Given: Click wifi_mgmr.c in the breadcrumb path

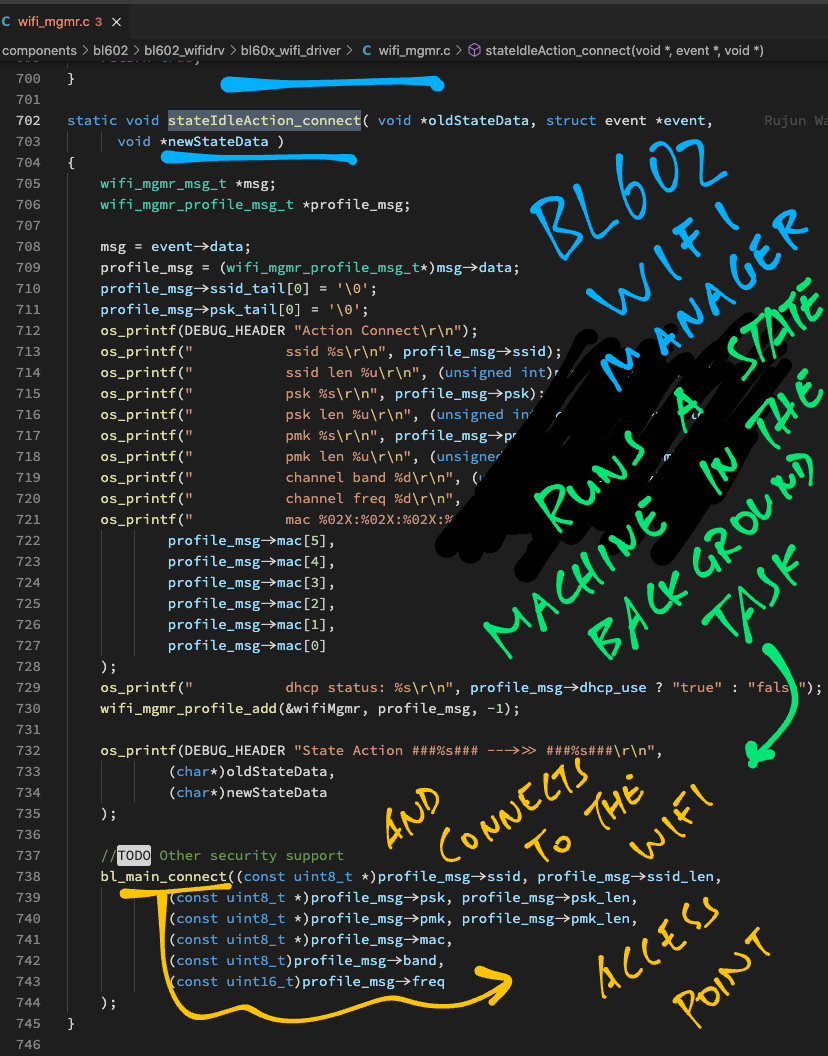Looking at the screenshot, I should [x=416, y=50].
